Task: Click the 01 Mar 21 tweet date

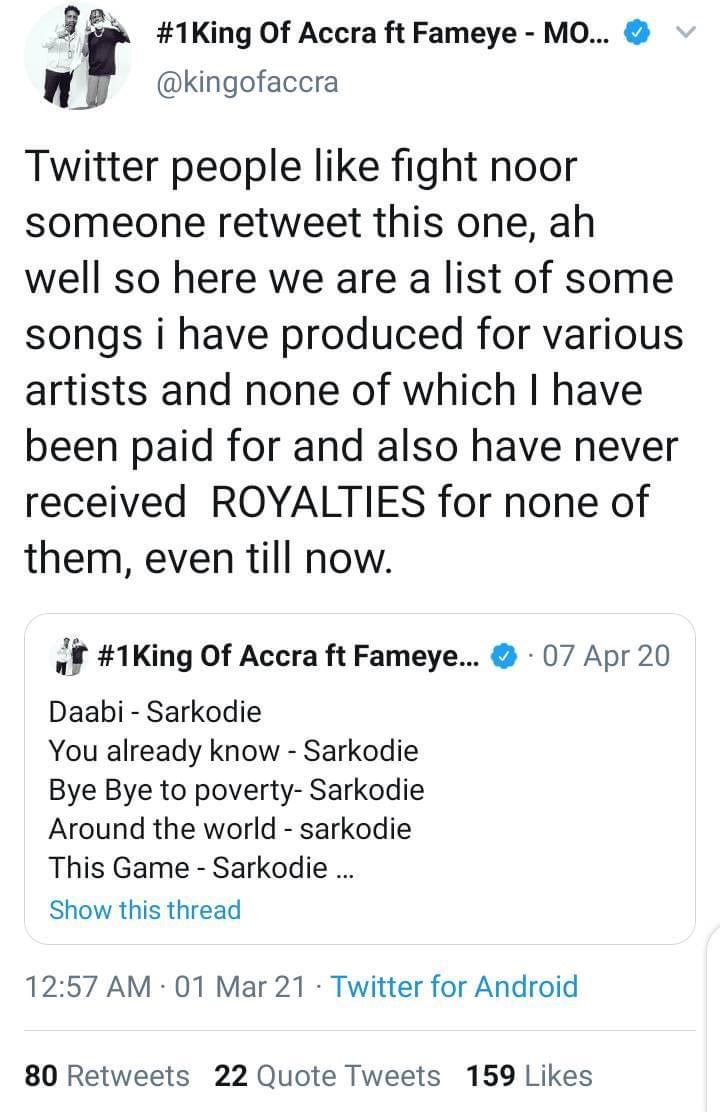Action: pos(240,987)
